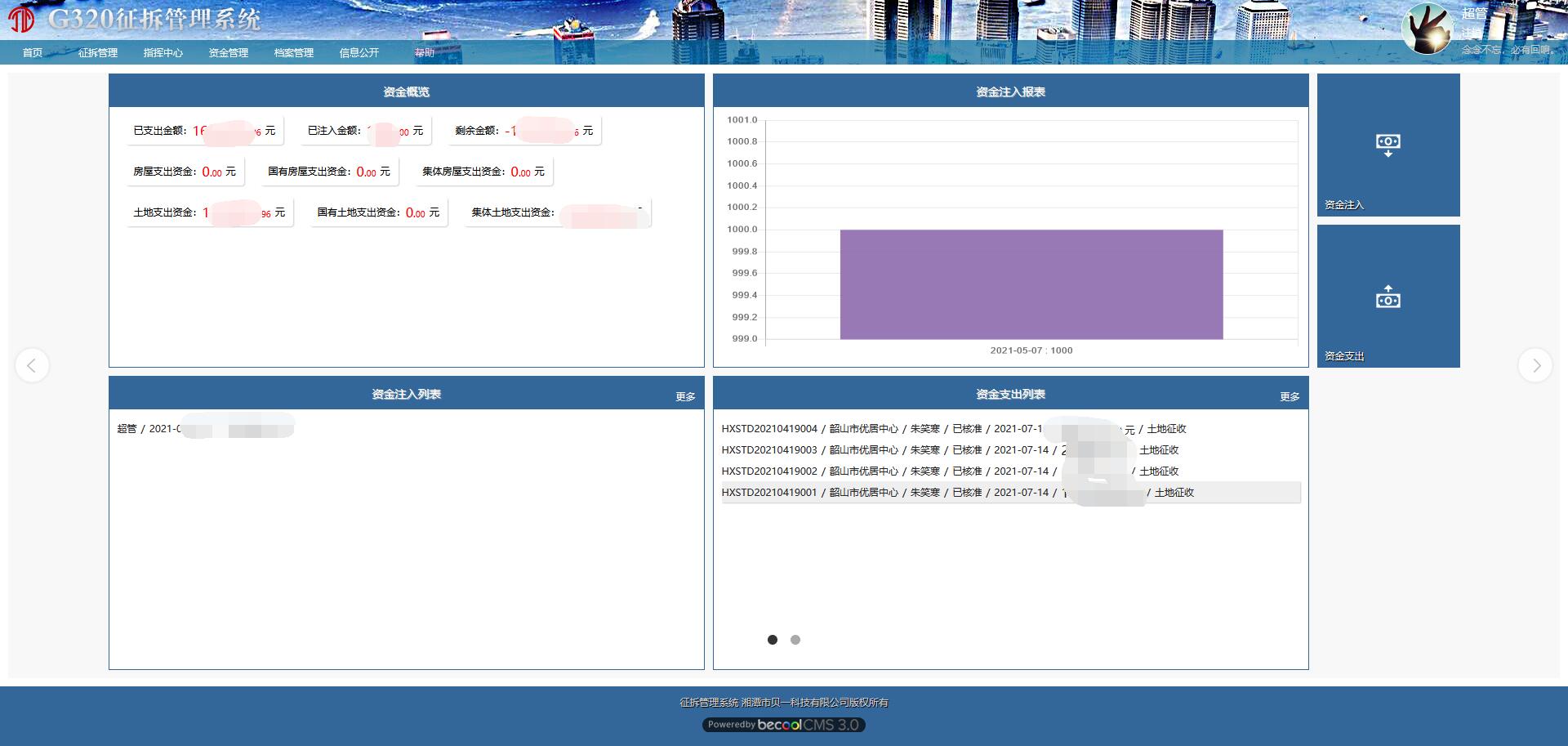Open expense record HXSTD20210419004
1568x746 pixels.
click(769, 429)
